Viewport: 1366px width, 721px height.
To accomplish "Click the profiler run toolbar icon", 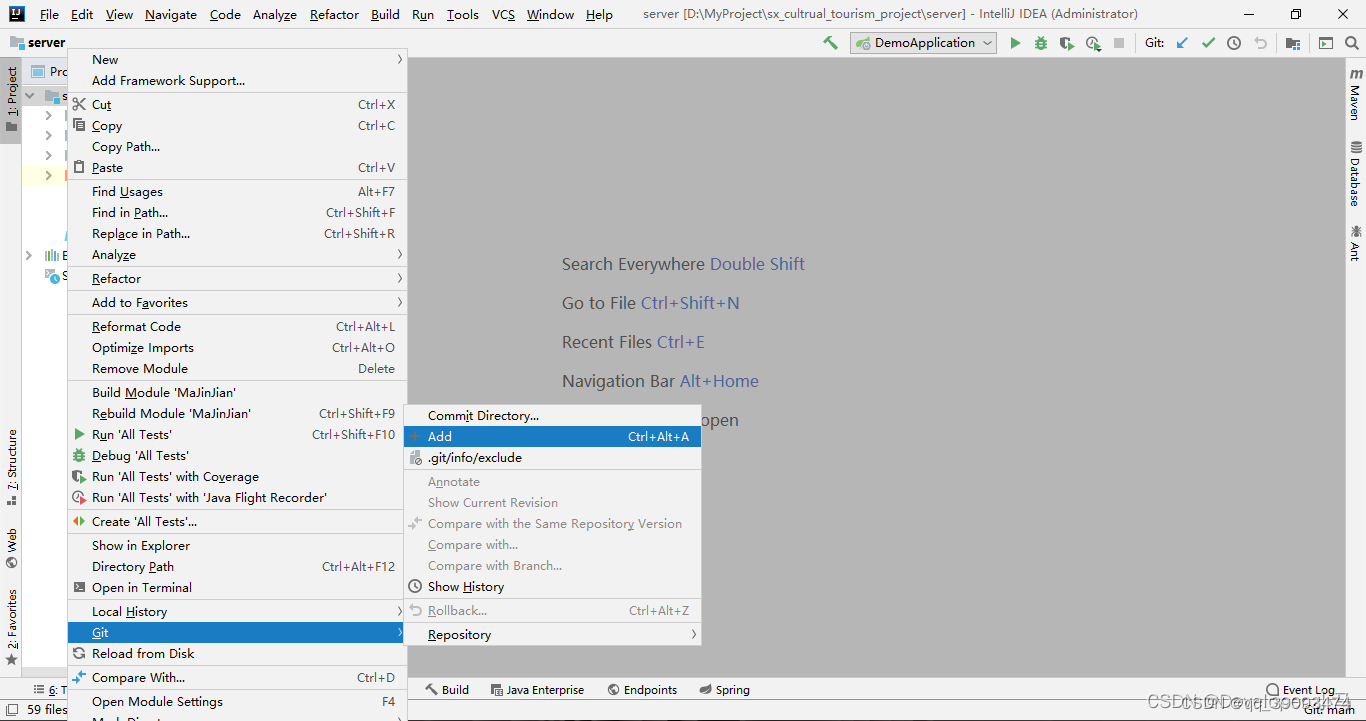I will pos(1093,43).
